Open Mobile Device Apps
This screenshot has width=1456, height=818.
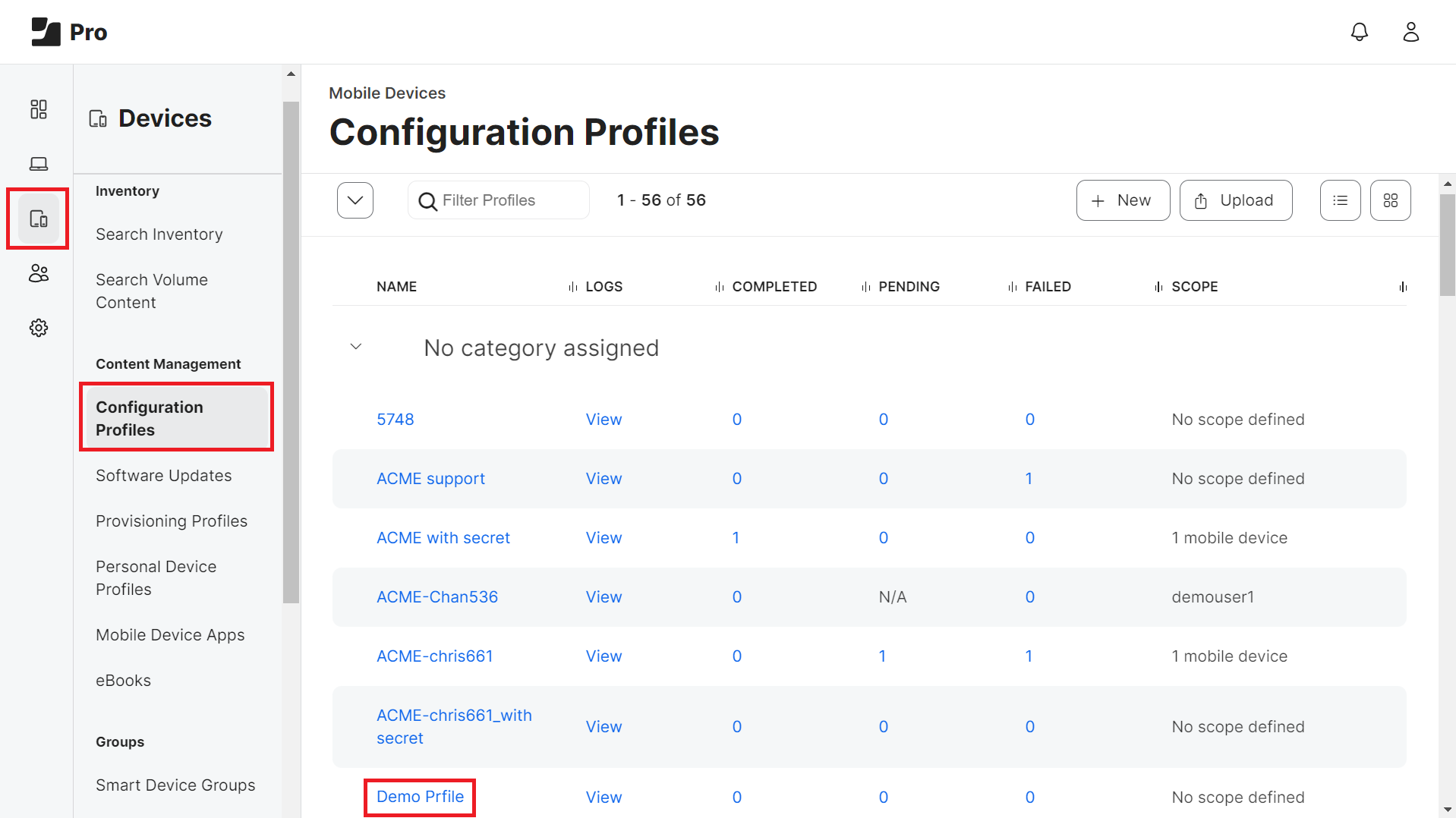170,635
